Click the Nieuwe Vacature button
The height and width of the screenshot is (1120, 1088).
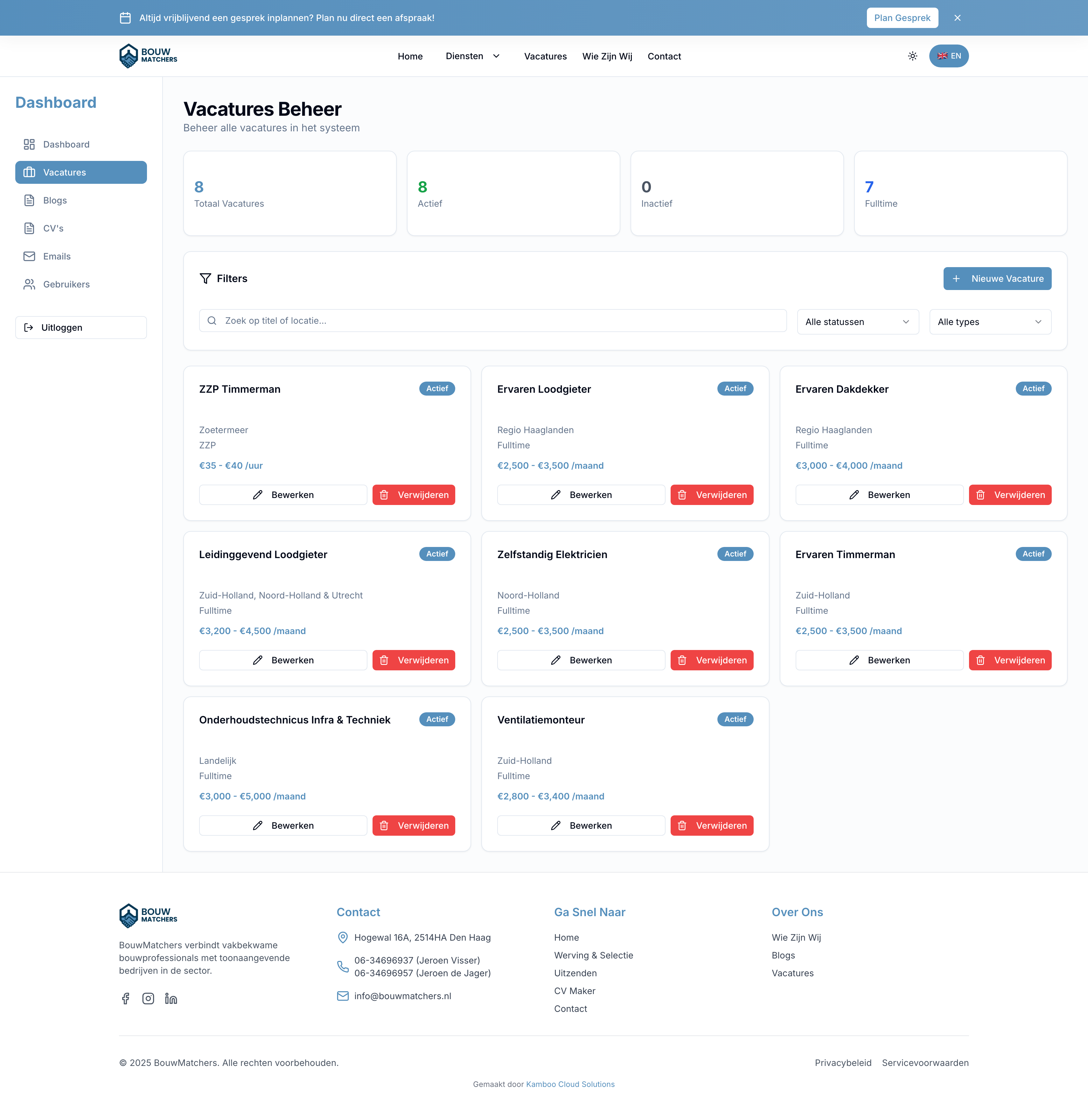coord(997,278)
